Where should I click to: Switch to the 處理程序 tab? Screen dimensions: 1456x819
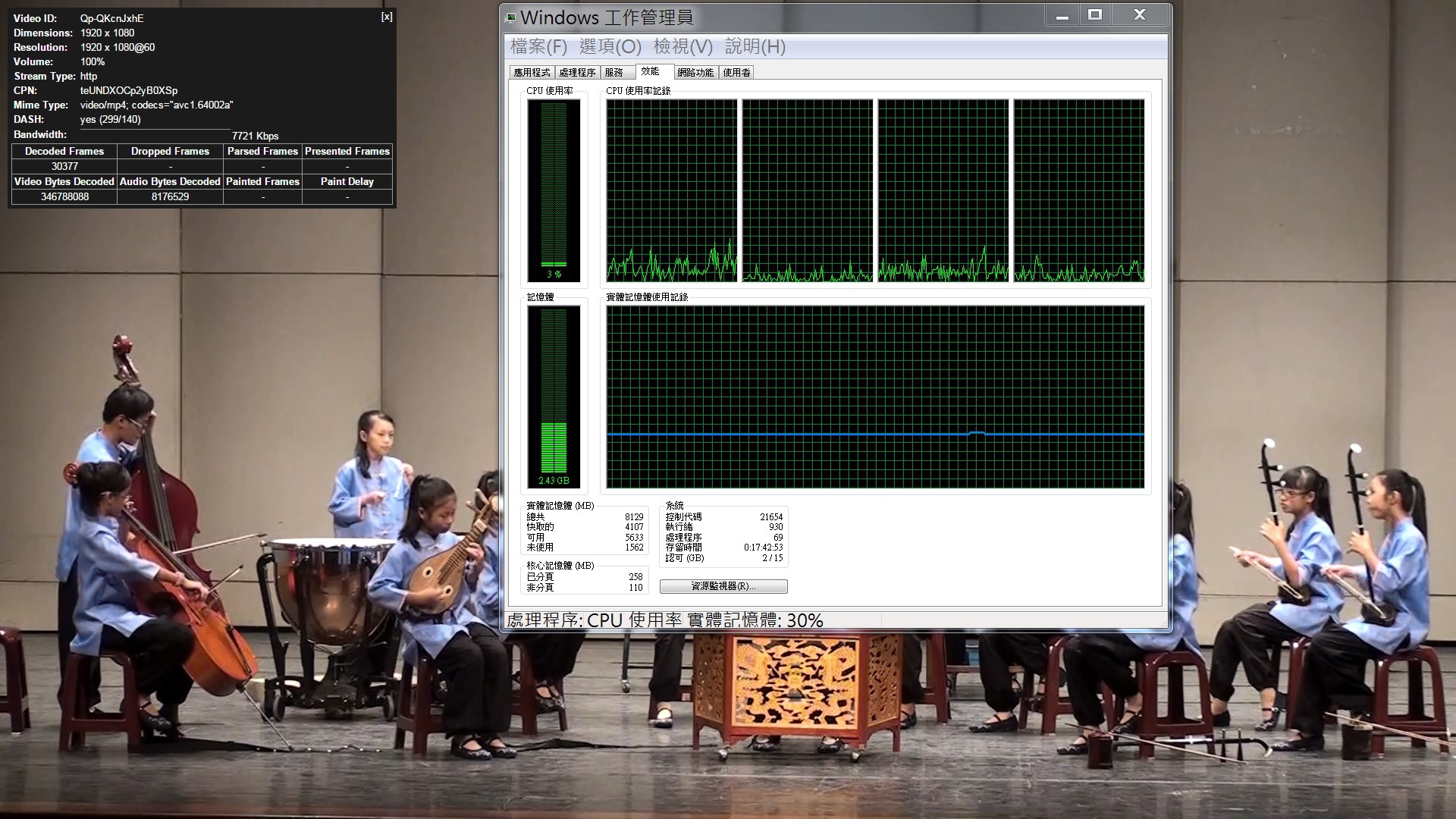577,73
